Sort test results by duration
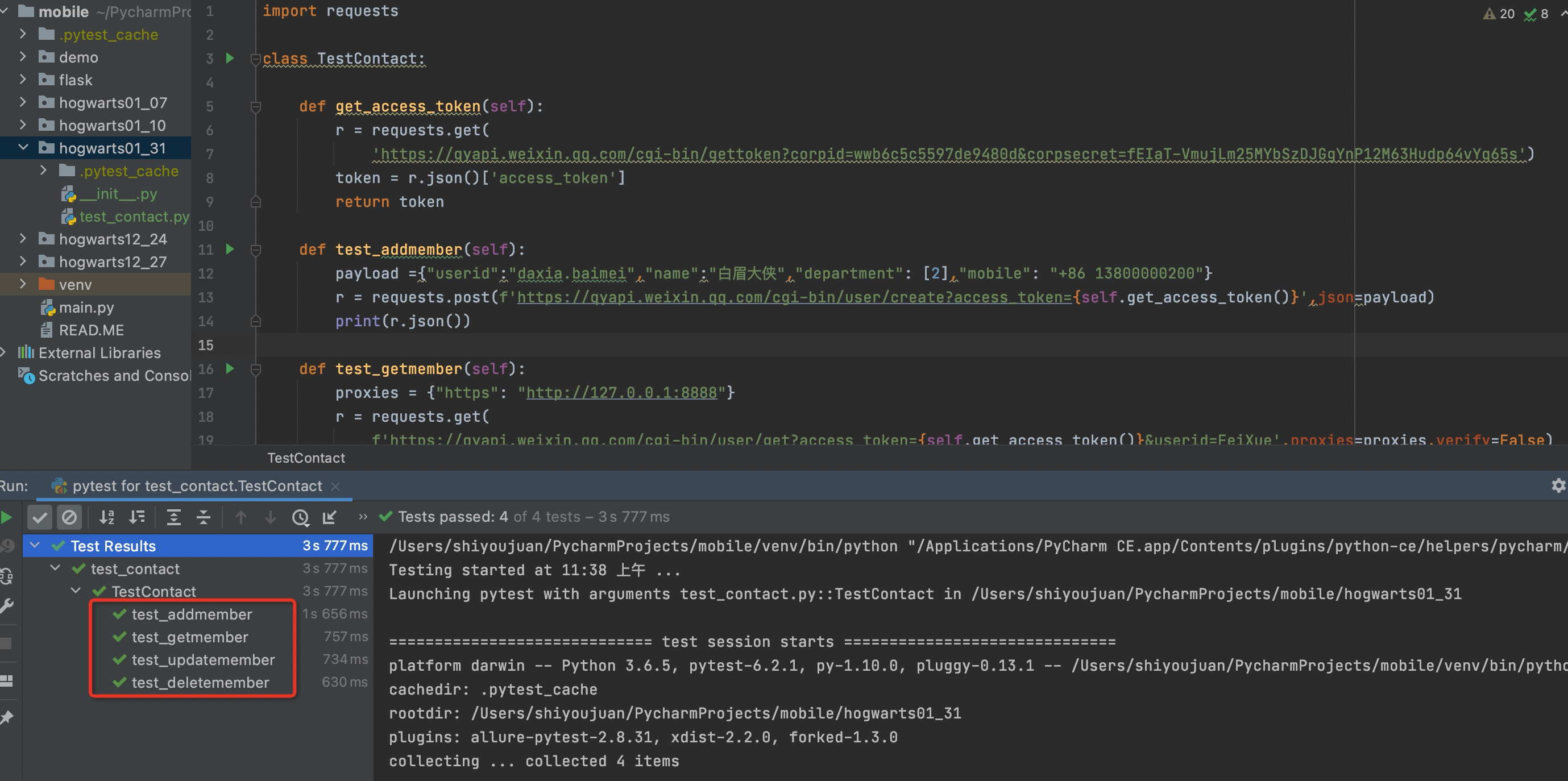1568x781 pixels. pyautogui.click(x=138, y=517)
